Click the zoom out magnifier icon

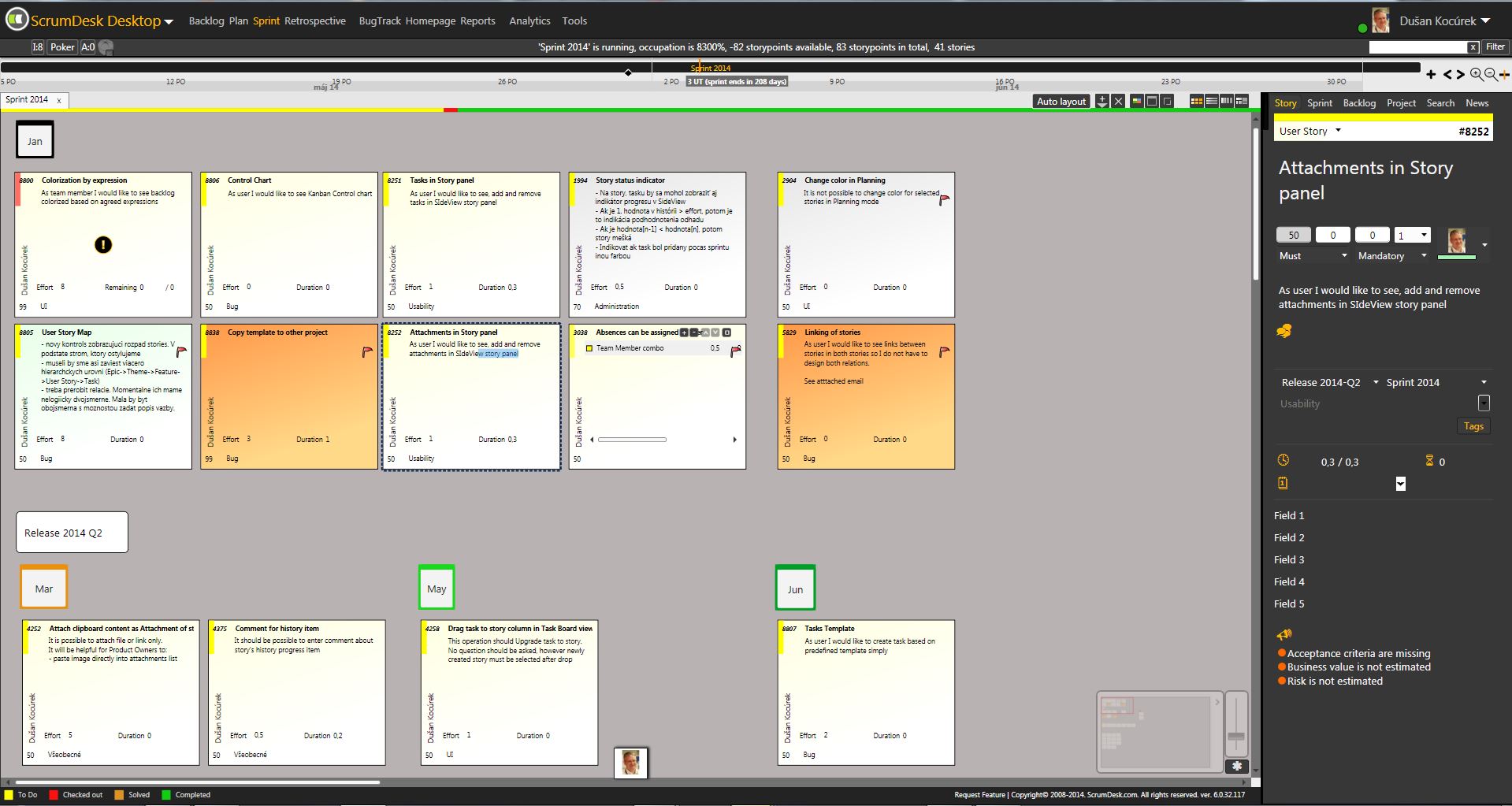click(1491, 74)
